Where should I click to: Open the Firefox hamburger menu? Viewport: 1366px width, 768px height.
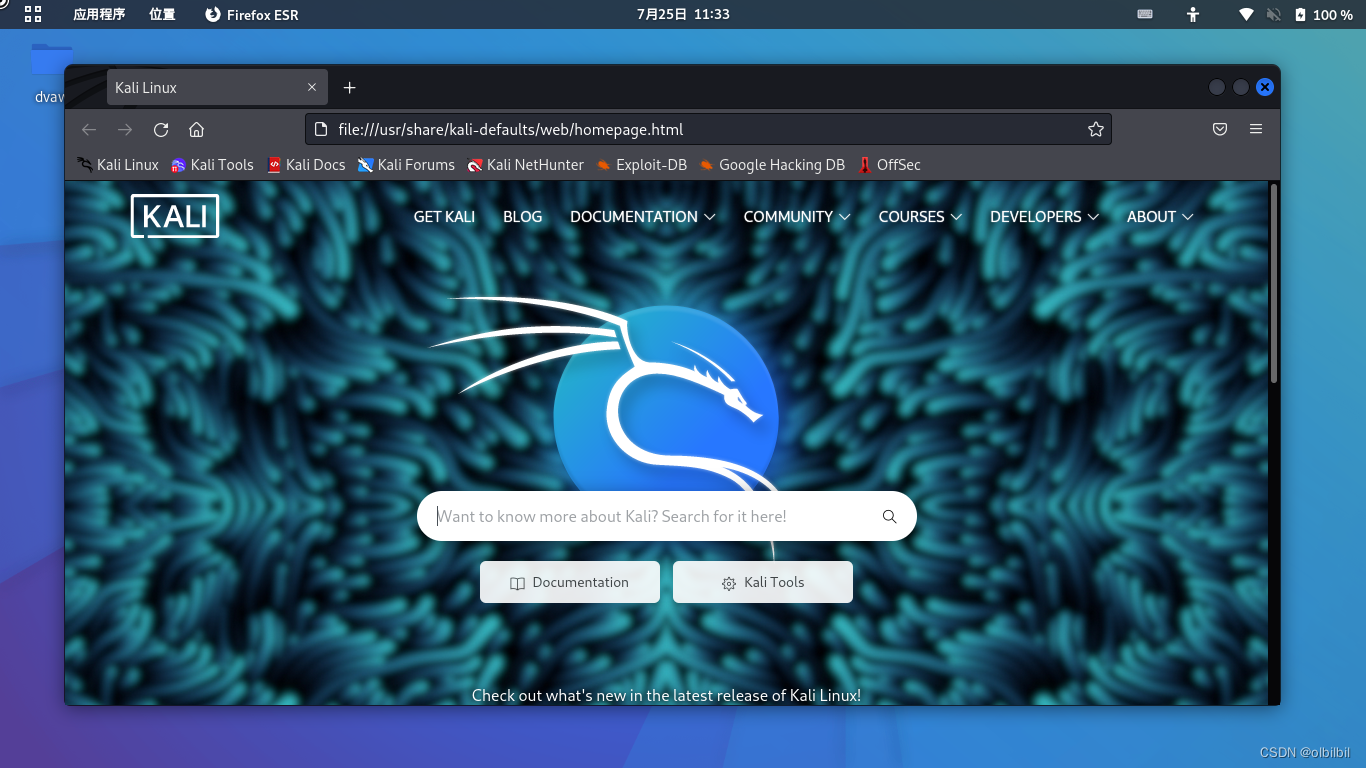pos(1256,129)
